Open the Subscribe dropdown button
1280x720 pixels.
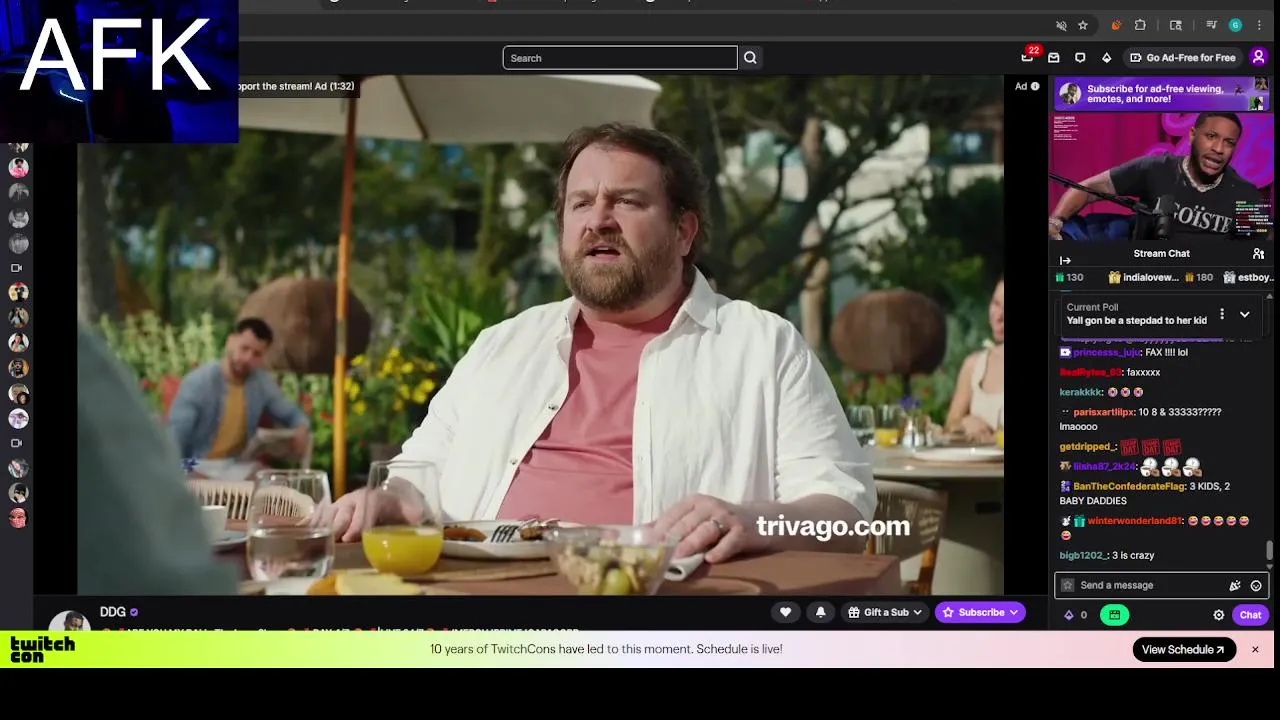(x=980, y=612)
